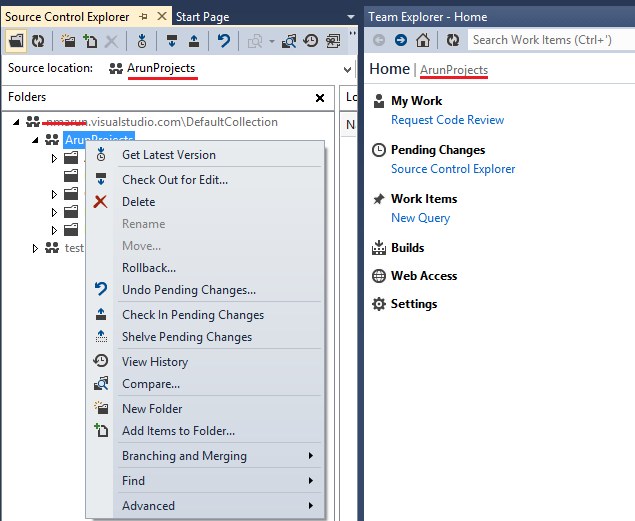Click the View History toolbar icon
The width and height of the screenshot is (635, 521).
coord(311,41)
